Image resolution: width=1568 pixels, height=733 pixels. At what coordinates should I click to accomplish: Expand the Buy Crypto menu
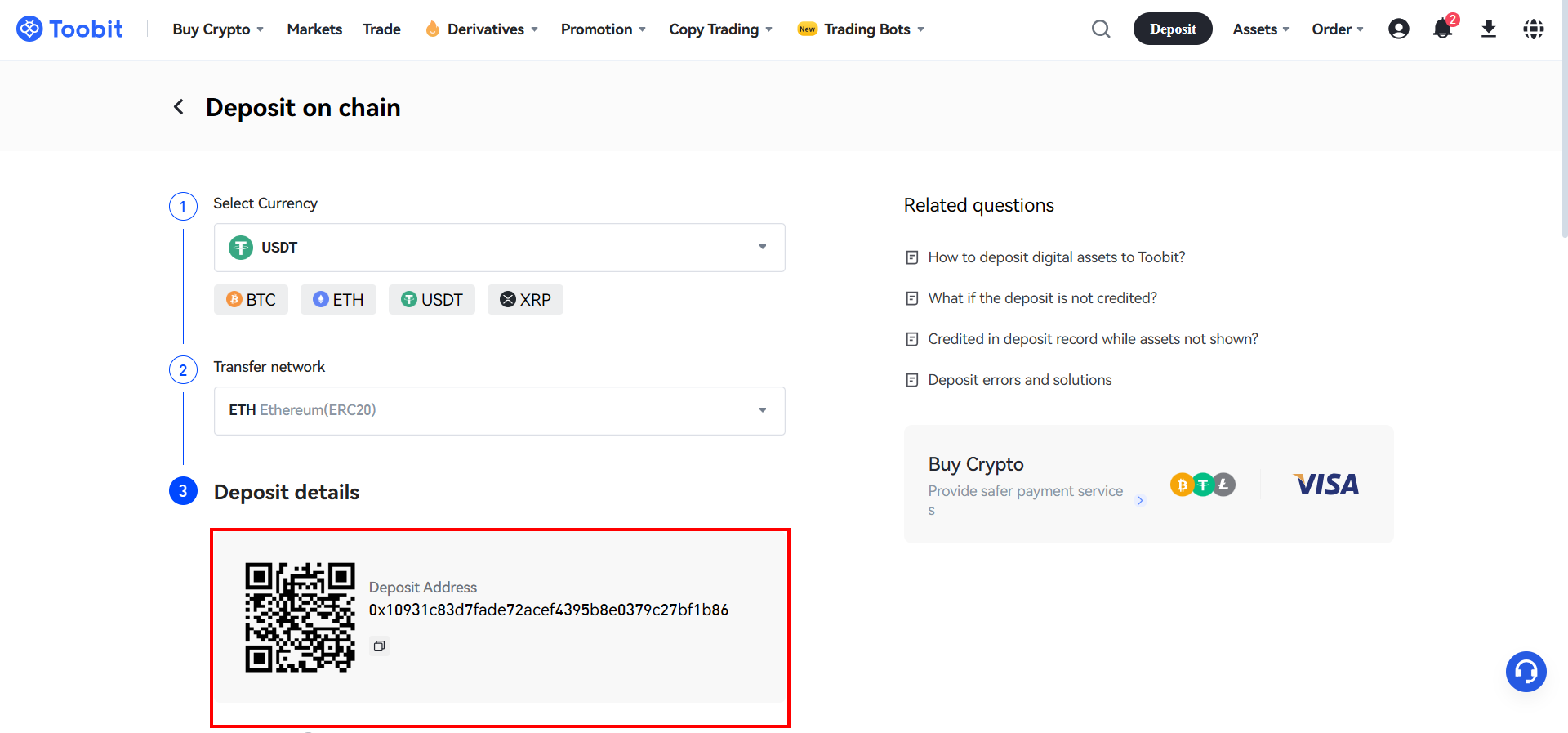tap(218, 29)
